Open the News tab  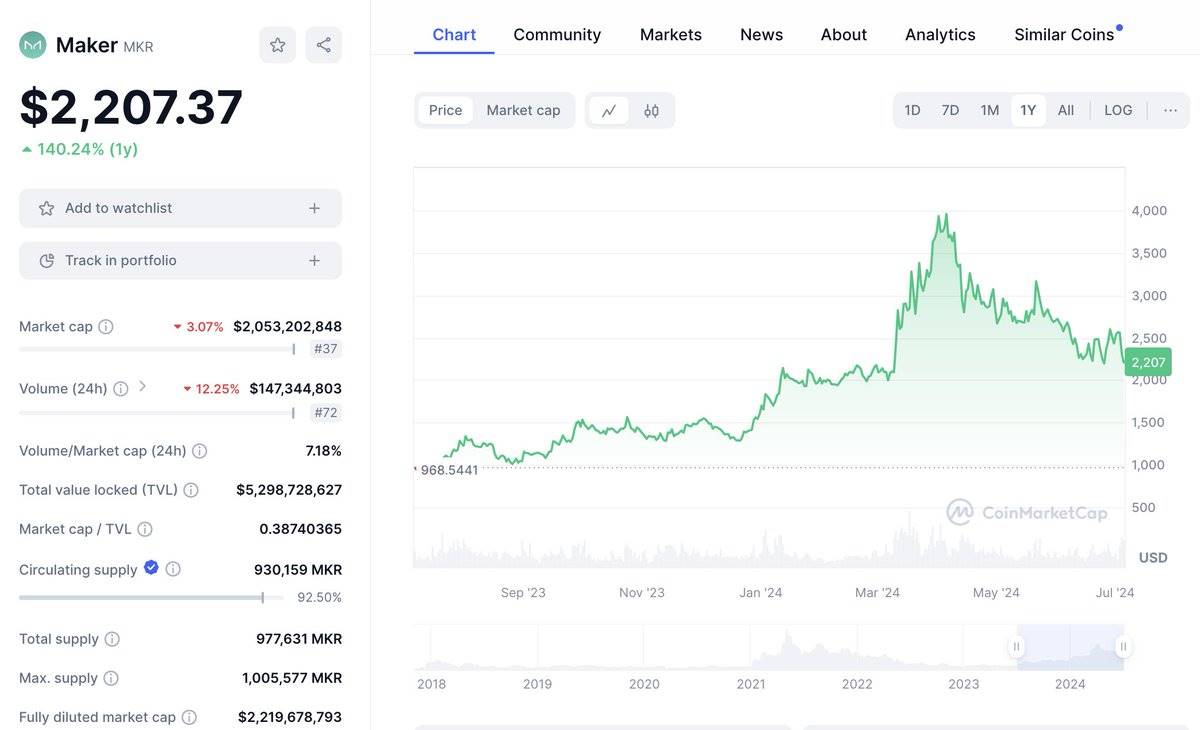[761, 34]
